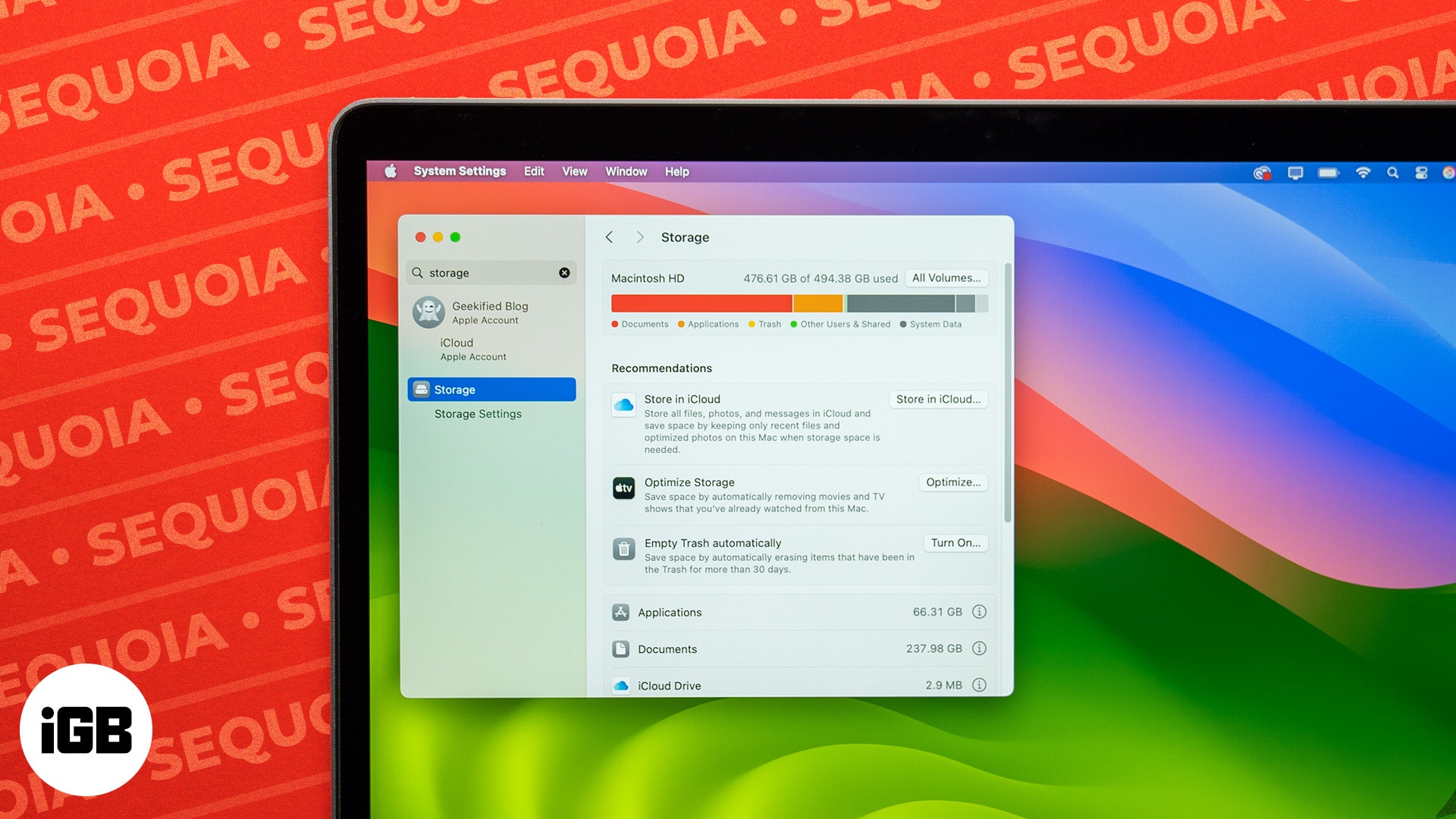This screenshot has width=1456, height=819.
Task: Click the Applications icon in storage list
Action: (x=621, y=612)
